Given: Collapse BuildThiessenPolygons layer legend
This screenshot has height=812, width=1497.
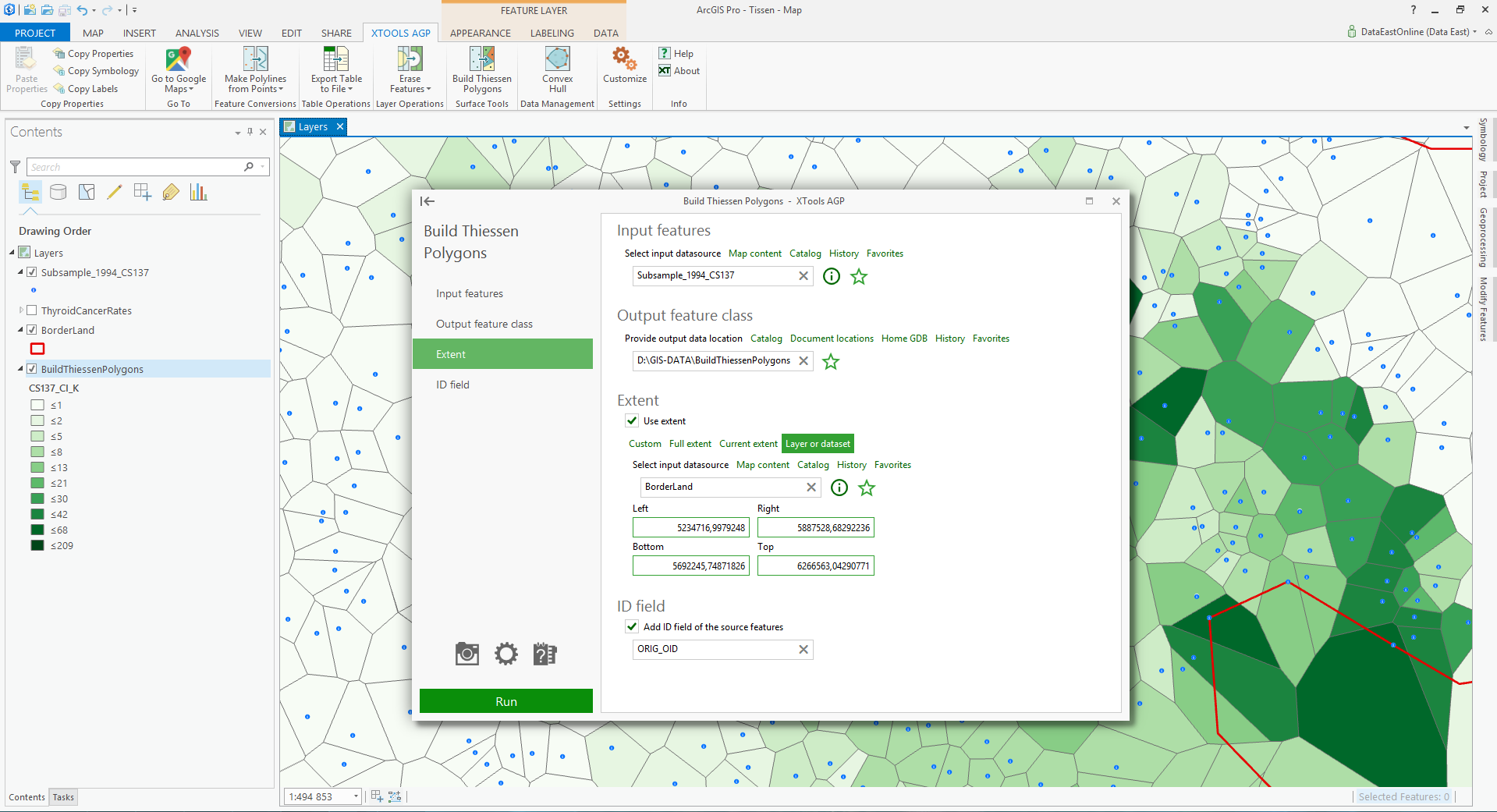Looking at the screenshot, I should pos(21,369).
